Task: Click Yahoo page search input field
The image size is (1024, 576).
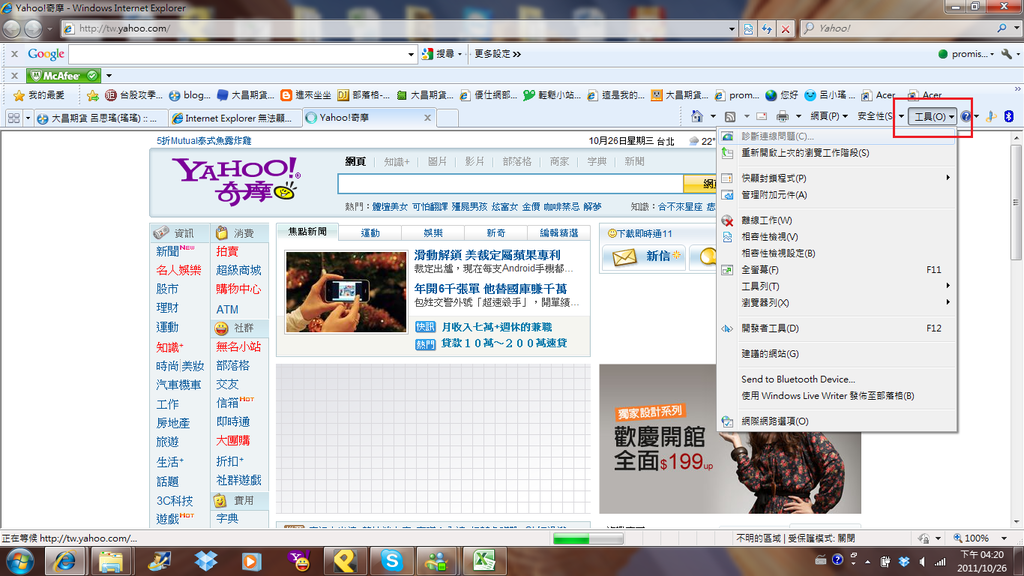Action: point(510,184)
